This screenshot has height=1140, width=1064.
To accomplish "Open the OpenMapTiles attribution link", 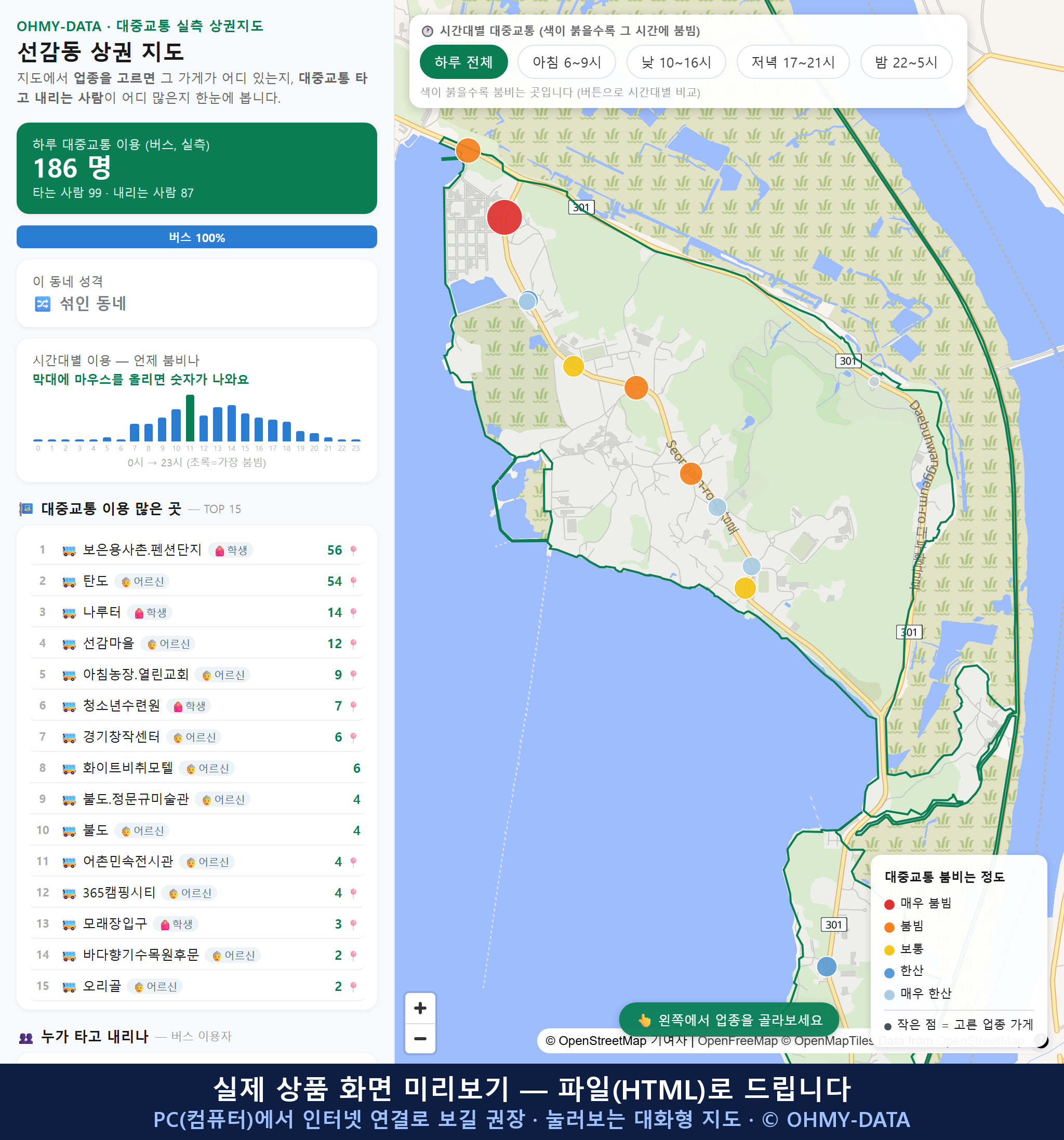I will [828, 1040].
